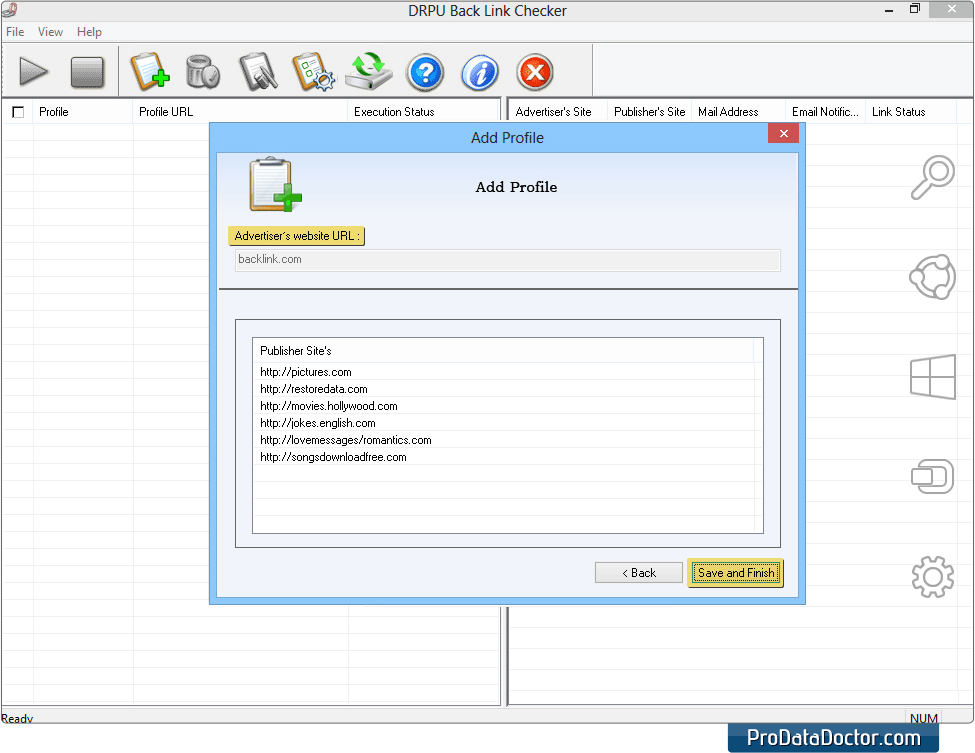Select http://lovemessages/romantics.com row
This screenshot has height=753, width=975.
point(503,440)
